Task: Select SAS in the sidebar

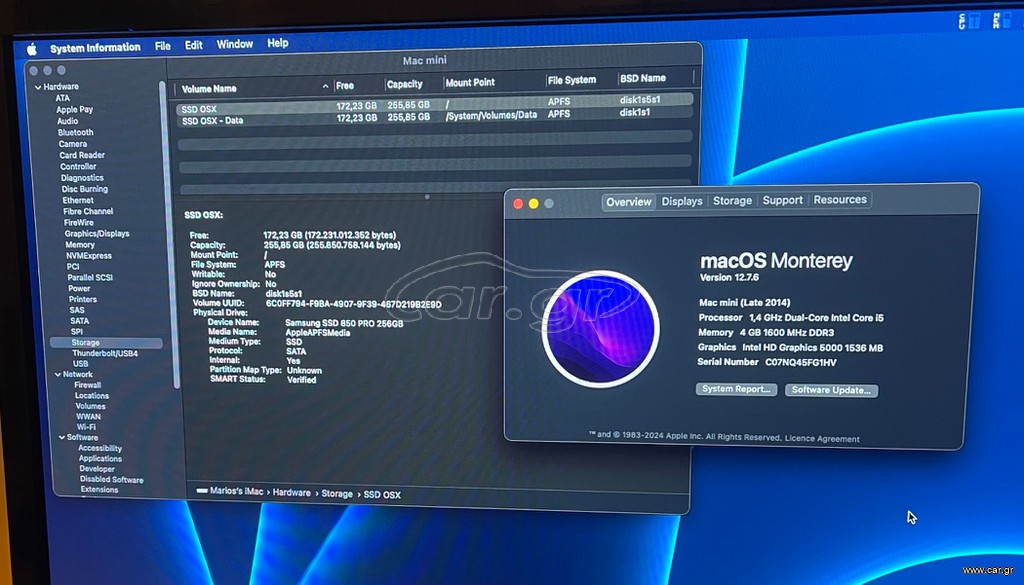Action: click(77, 310)
